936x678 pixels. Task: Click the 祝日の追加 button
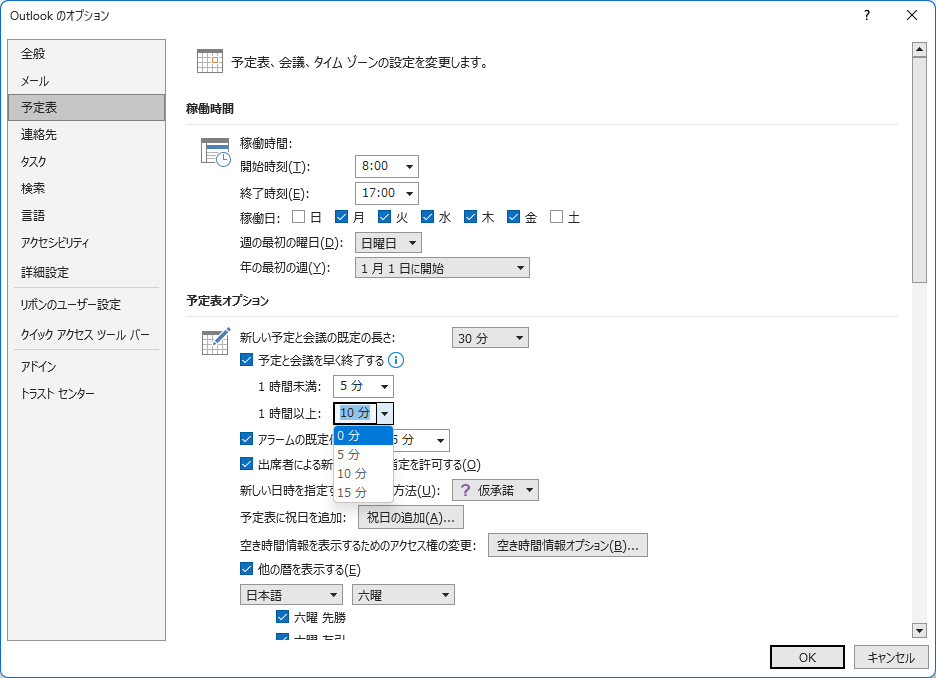[x=410, y=518]
